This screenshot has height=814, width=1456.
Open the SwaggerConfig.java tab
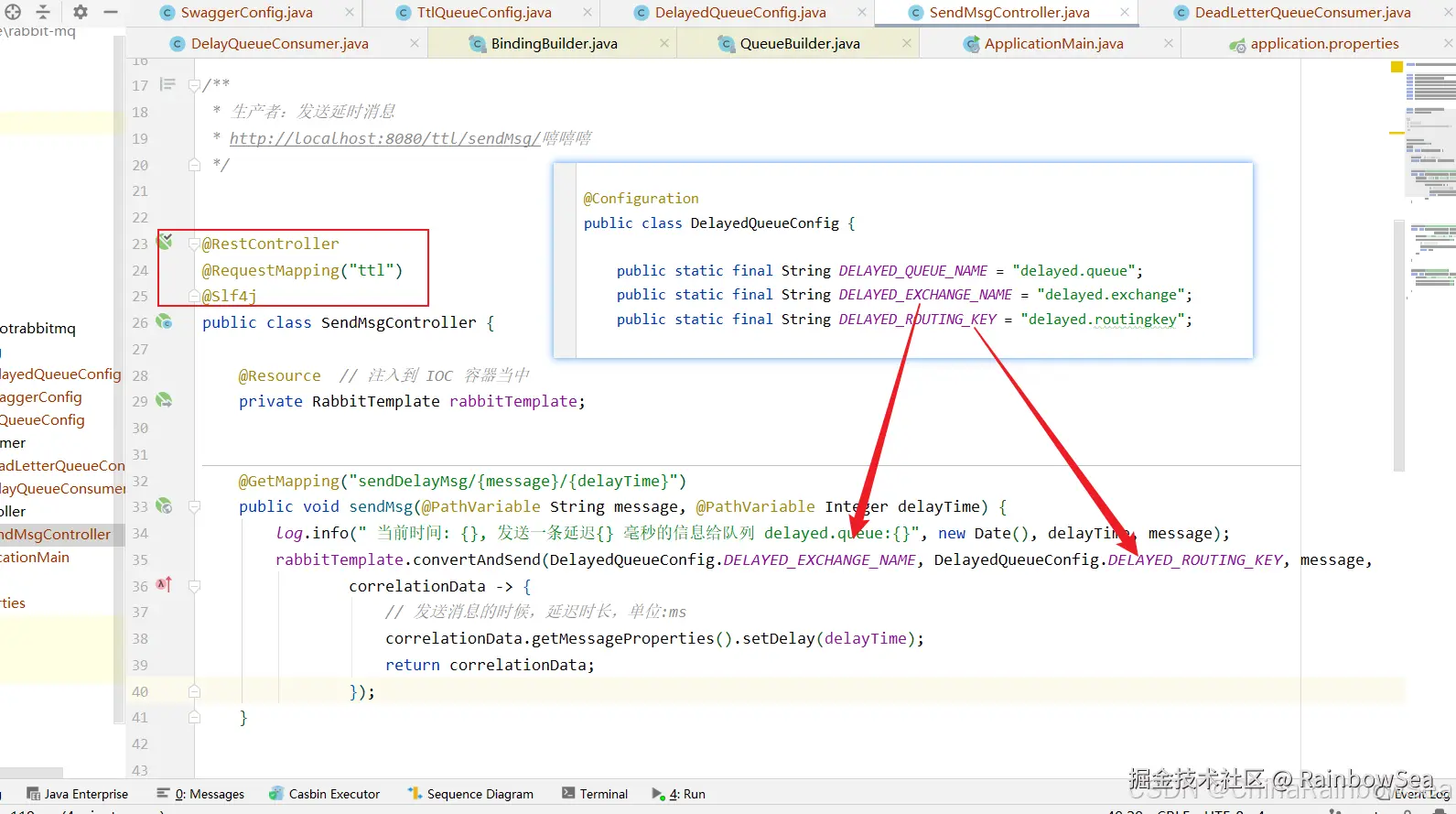coord(246,13)
